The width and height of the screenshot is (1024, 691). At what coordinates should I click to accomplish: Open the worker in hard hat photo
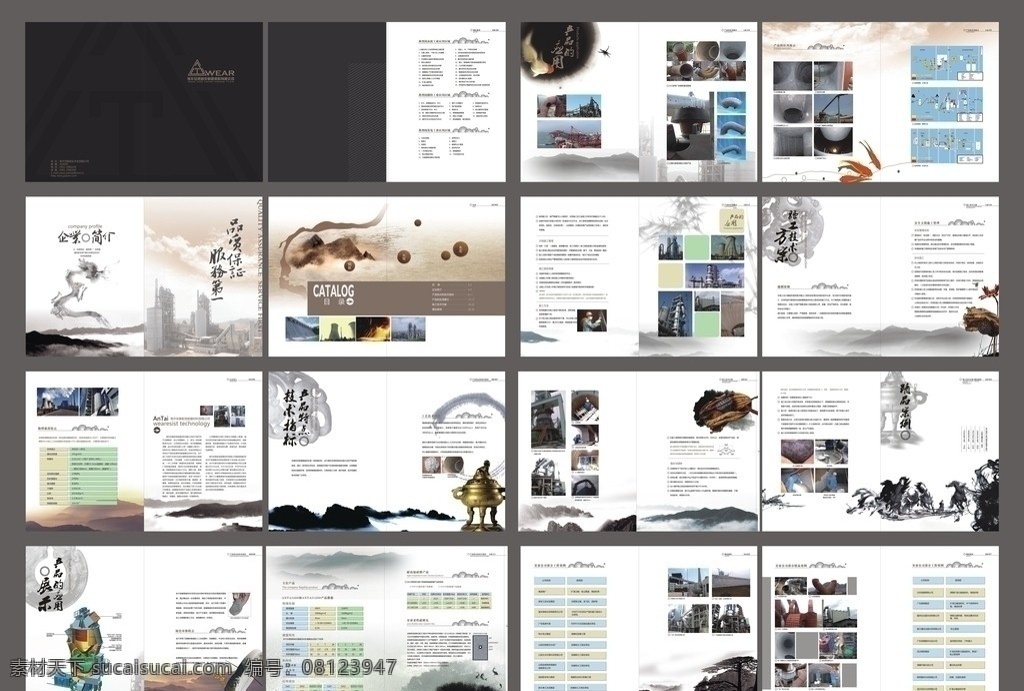(592, 319)
